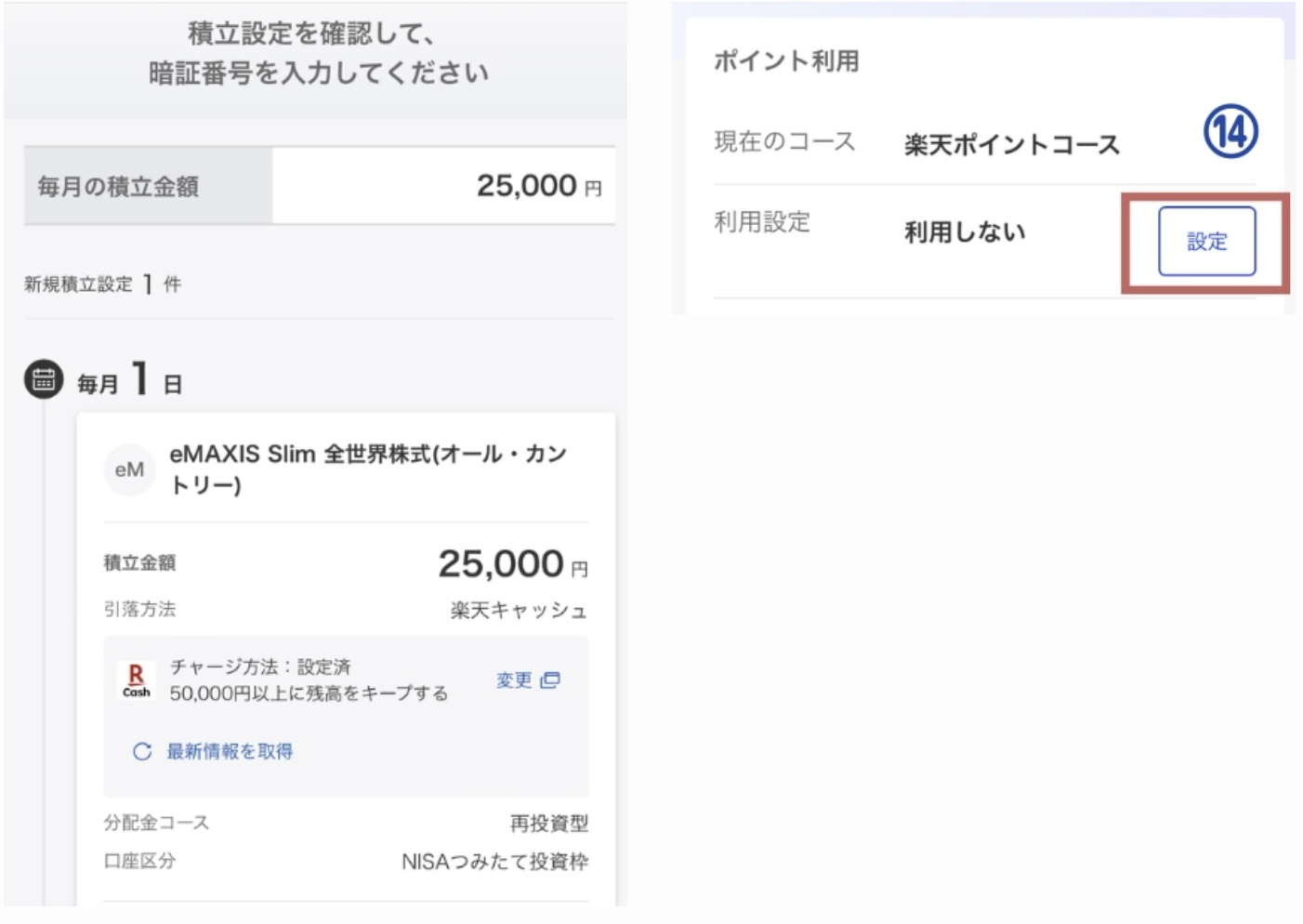Click the eMAXIS Slim 全世界株式 fund name
1303x924 pixels.
click(367, 469)
